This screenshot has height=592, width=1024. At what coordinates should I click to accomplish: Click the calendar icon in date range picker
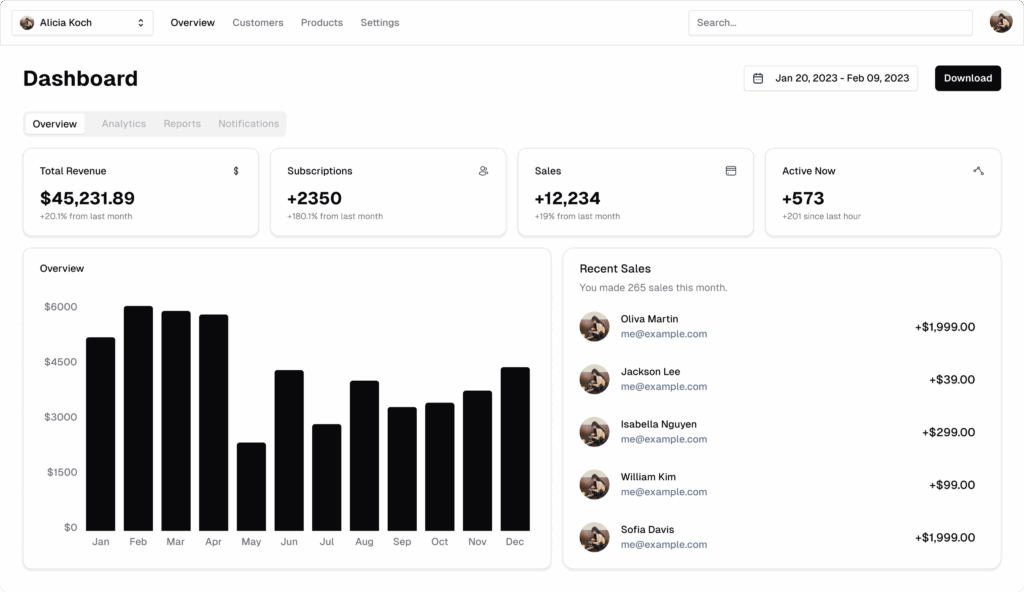pos(758,78)
